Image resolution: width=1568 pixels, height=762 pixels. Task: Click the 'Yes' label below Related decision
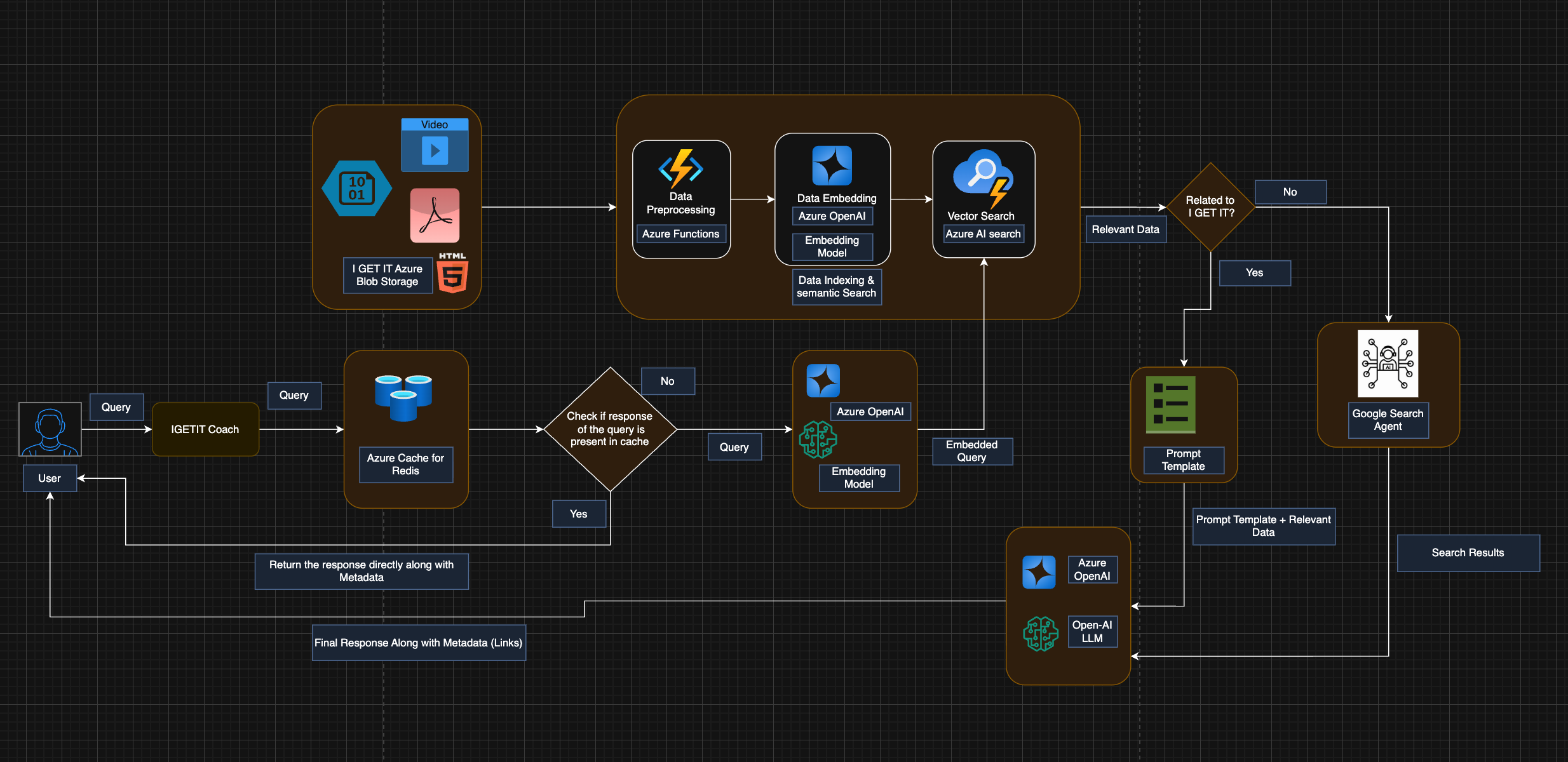[x=1254, y=272]
